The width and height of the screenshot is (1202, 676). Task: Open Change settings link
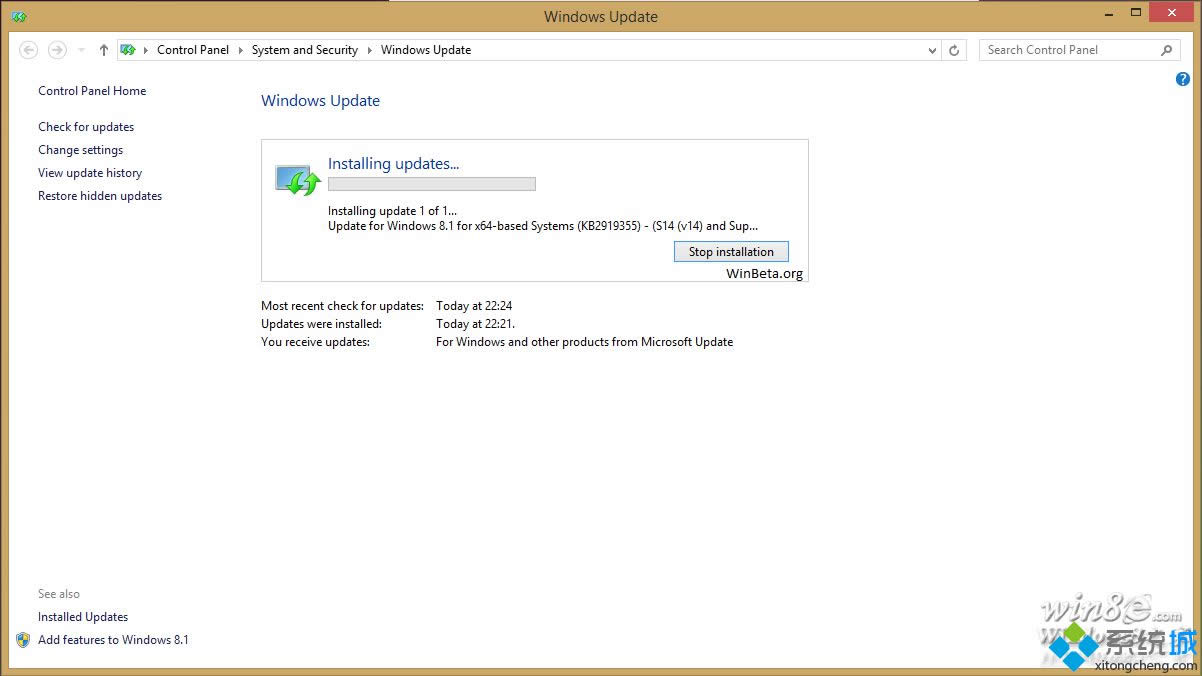click(81, 150)
